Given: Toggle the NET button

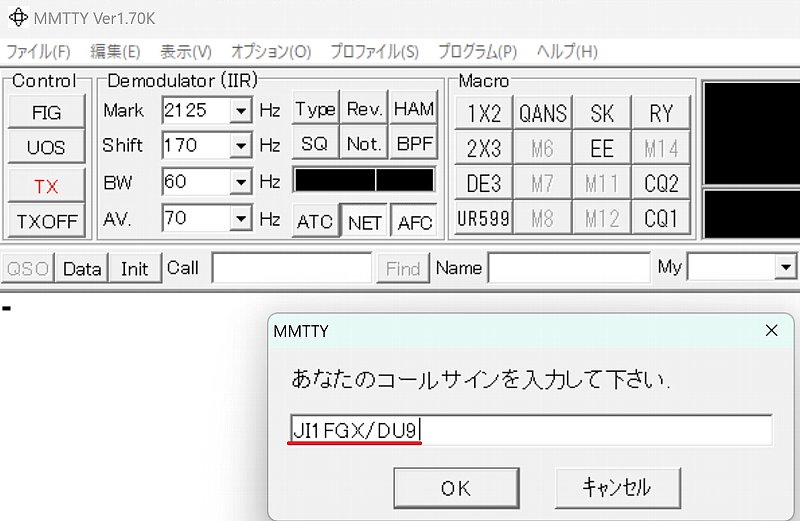Looking at the screenshot, I should click(x=364, y=221).
